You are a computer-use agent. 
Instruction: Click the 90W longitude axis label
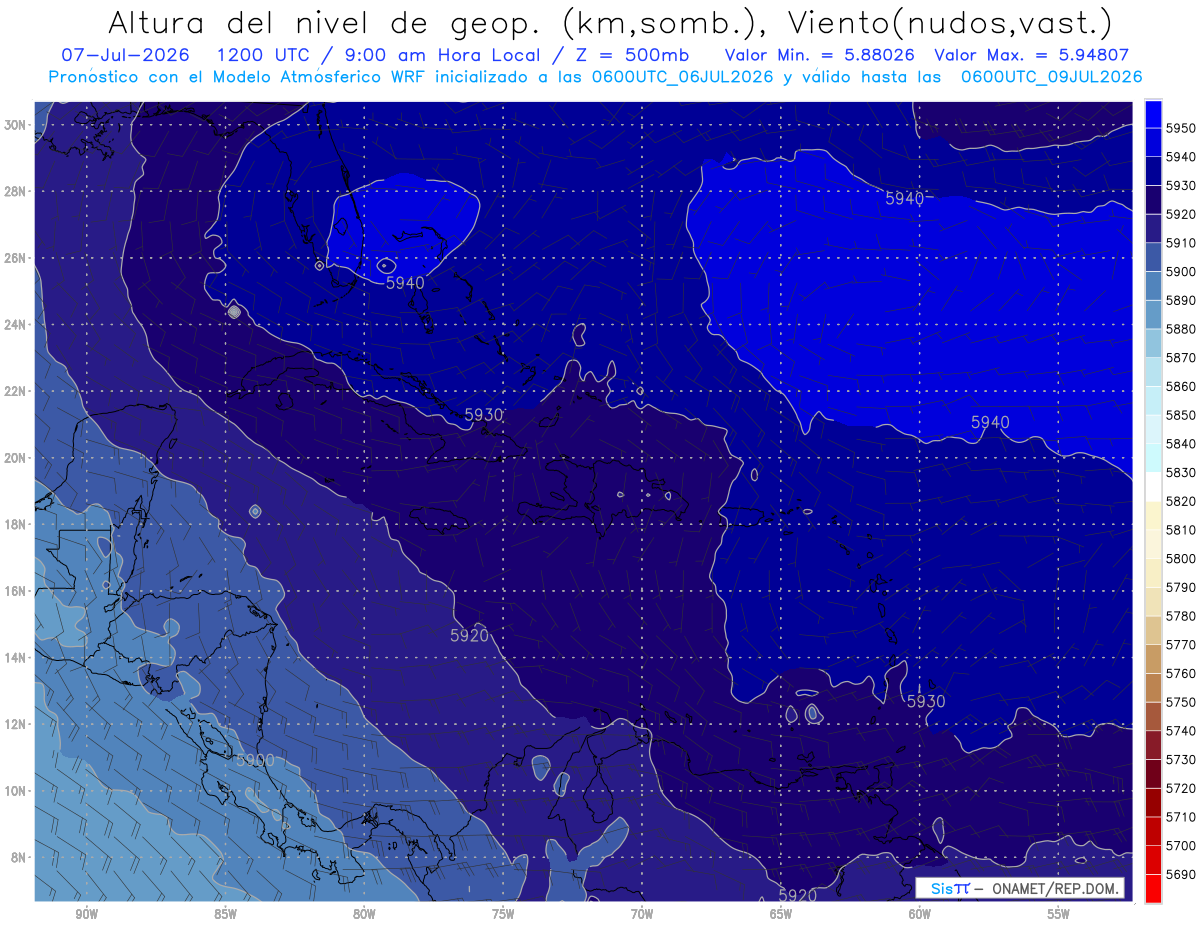click(x=86, y=914)
